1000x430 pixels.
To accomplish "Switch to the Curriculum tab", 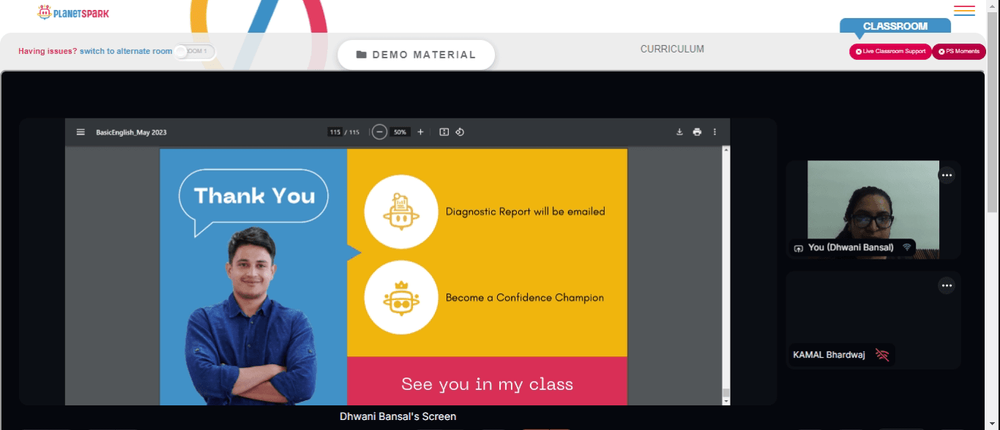I will point(672,49).
